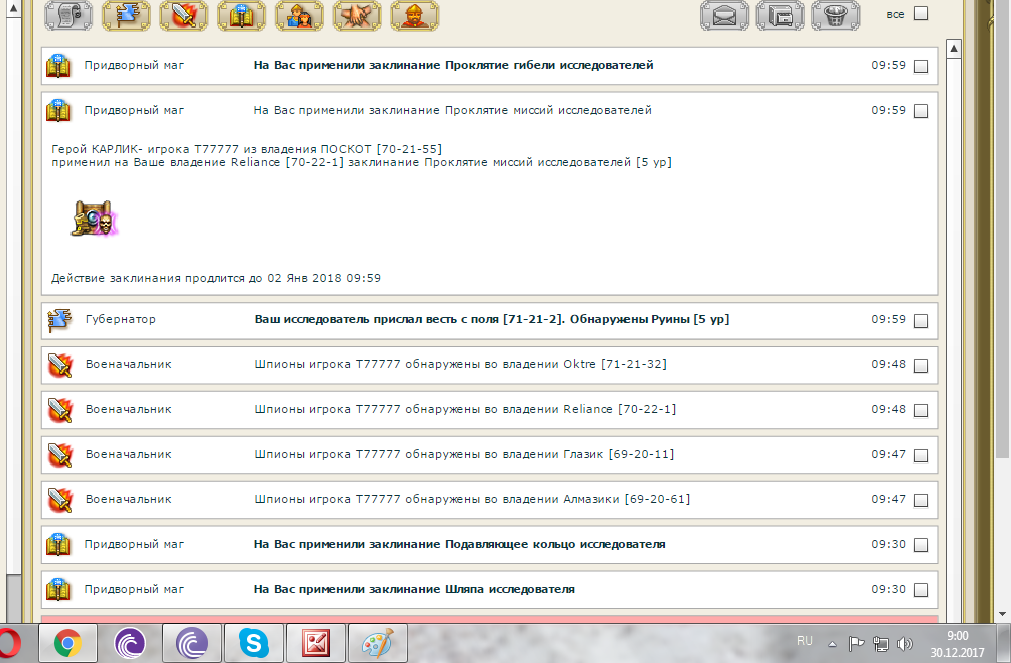This screenshot has width=1011, height=663.
Task: Expand the 'Подавляющее кольцо исследователя' message
Action: point(459,545)
